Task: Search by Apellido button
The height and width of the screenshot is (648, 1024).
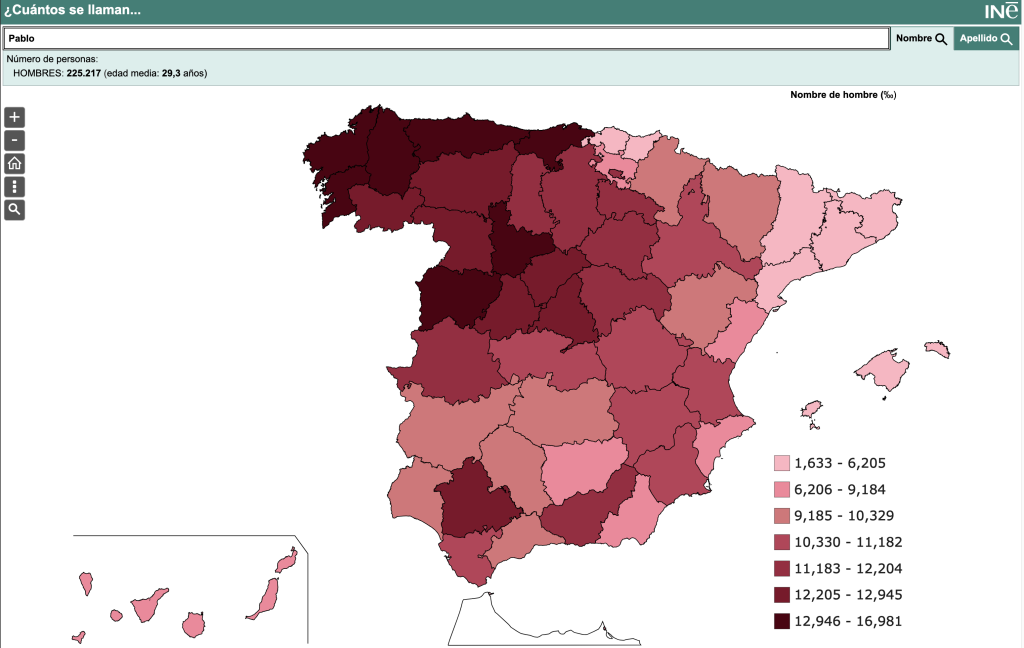Action: click(x=986, y=39)
